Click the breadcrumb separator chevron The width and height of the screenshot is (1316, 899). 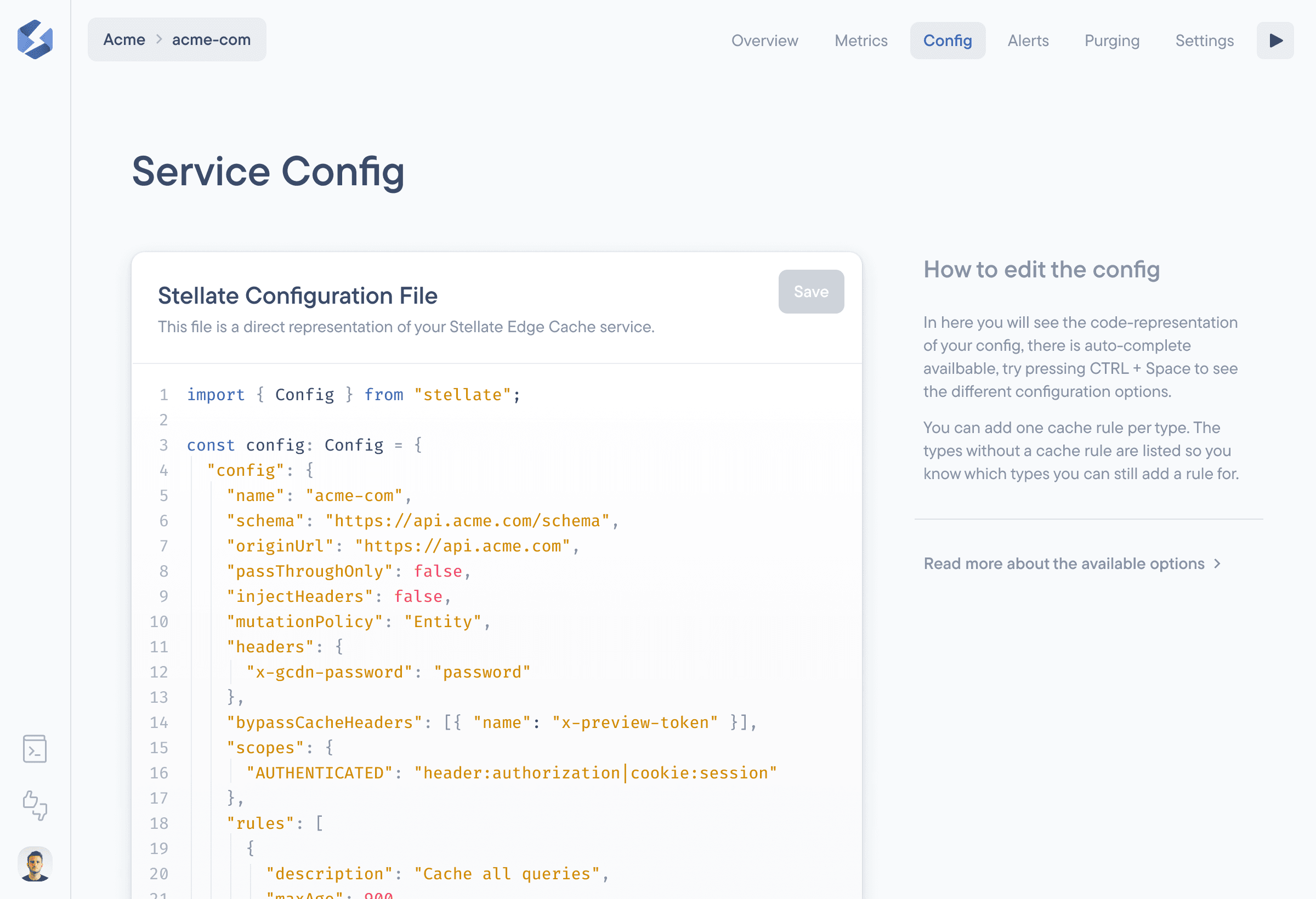[159, 39]
